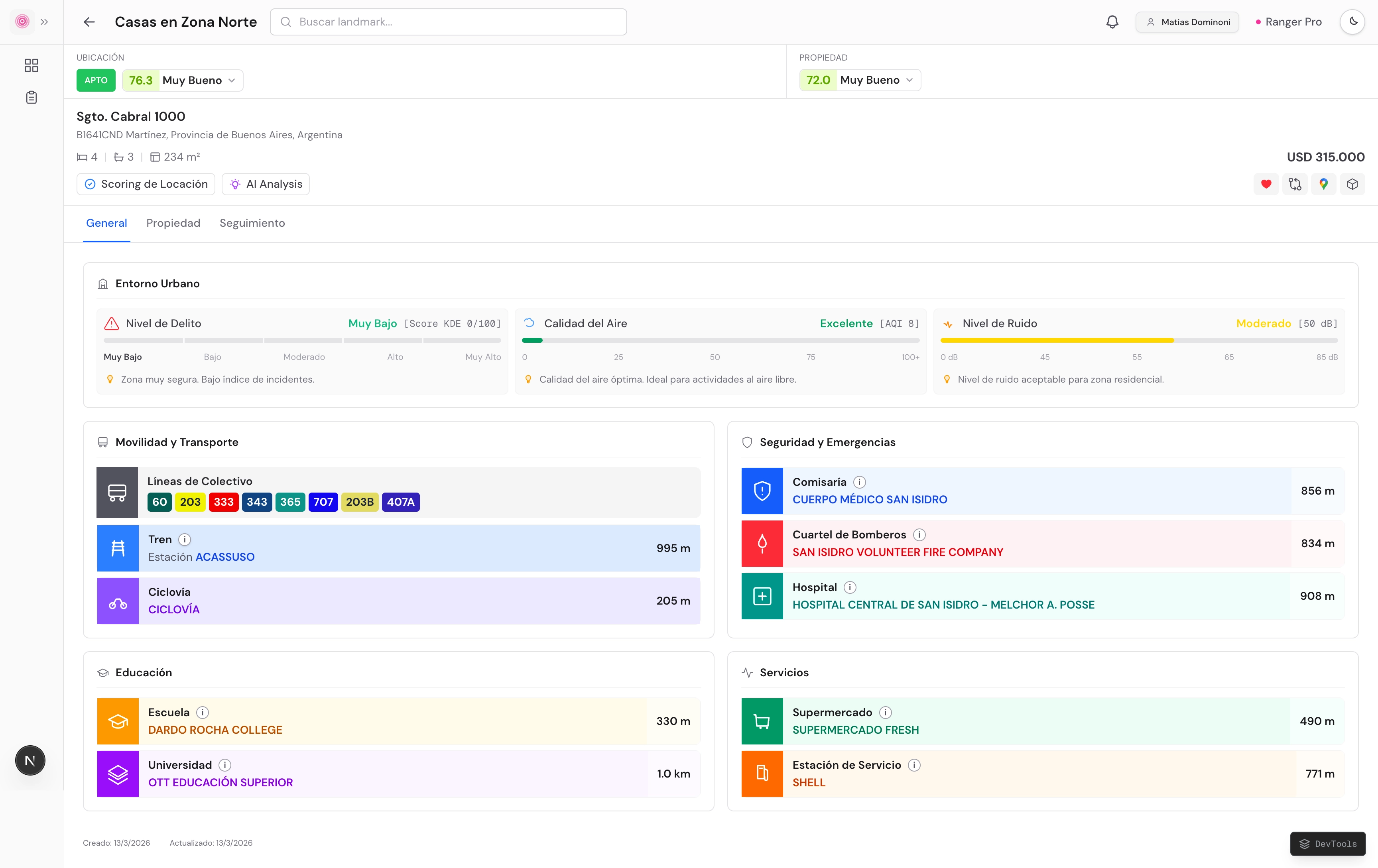Click the Scoring de Locación button

click(146, 184)
